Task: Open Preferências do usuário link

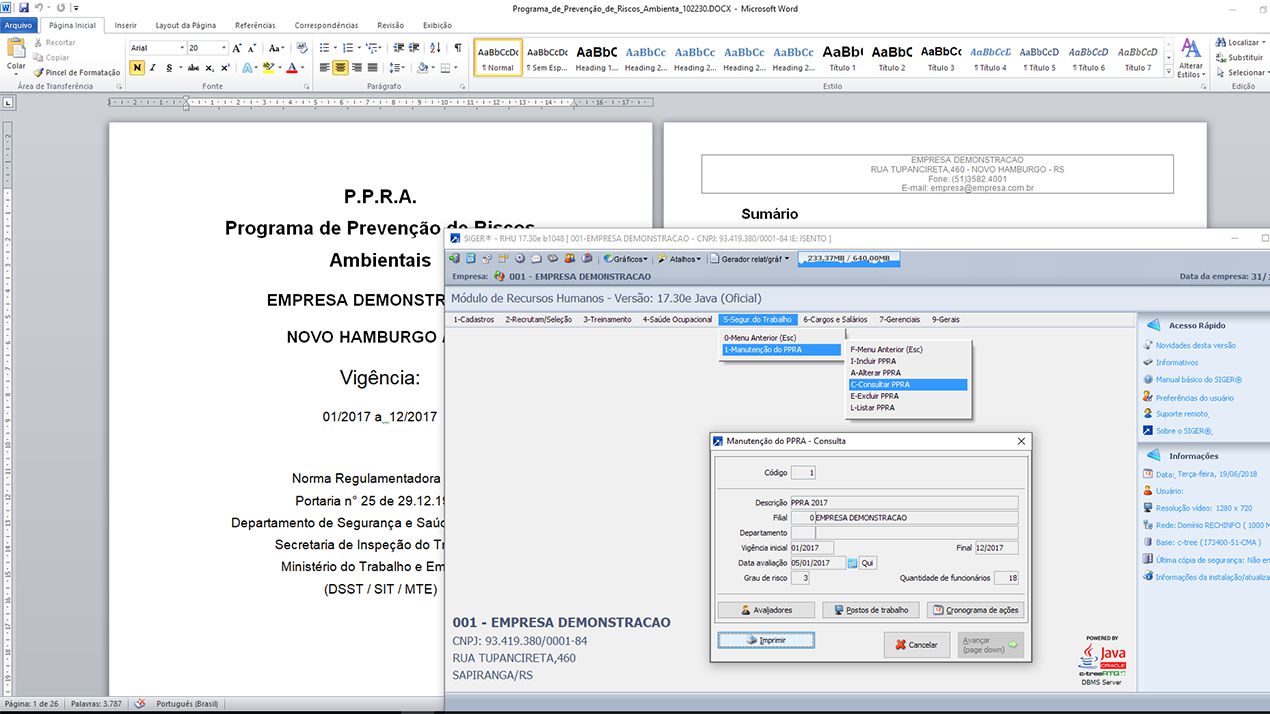Action: 1194,398
